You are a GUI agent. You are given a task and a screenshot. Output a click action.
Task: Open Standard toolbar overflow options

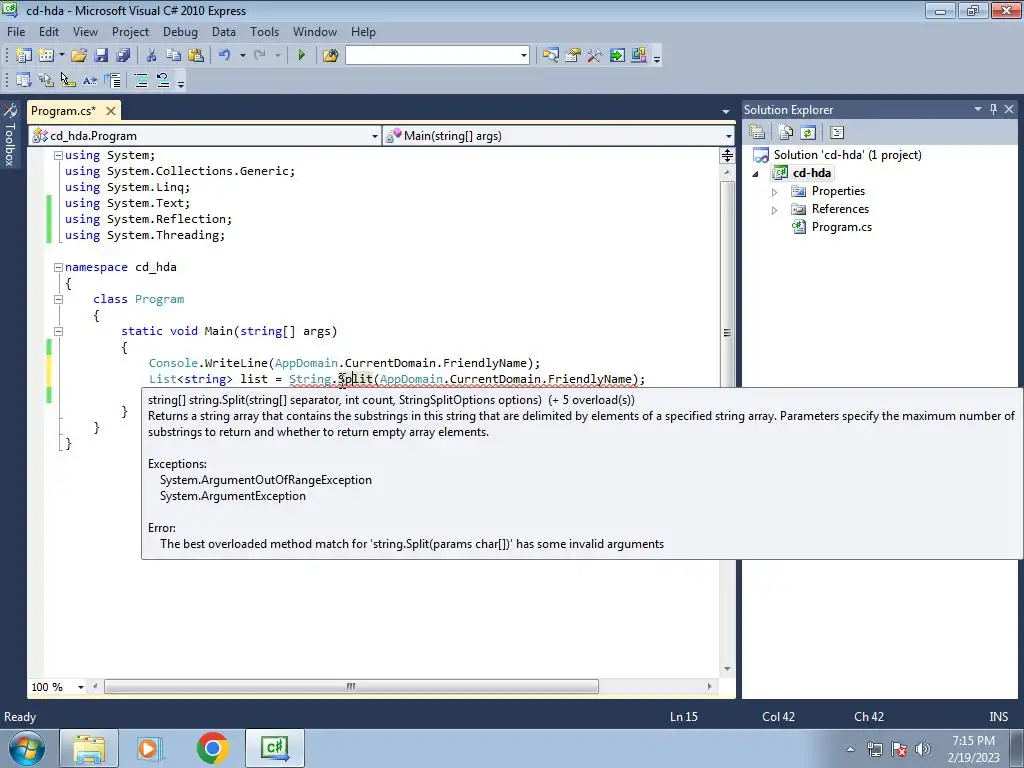click(x=657, y=58)
